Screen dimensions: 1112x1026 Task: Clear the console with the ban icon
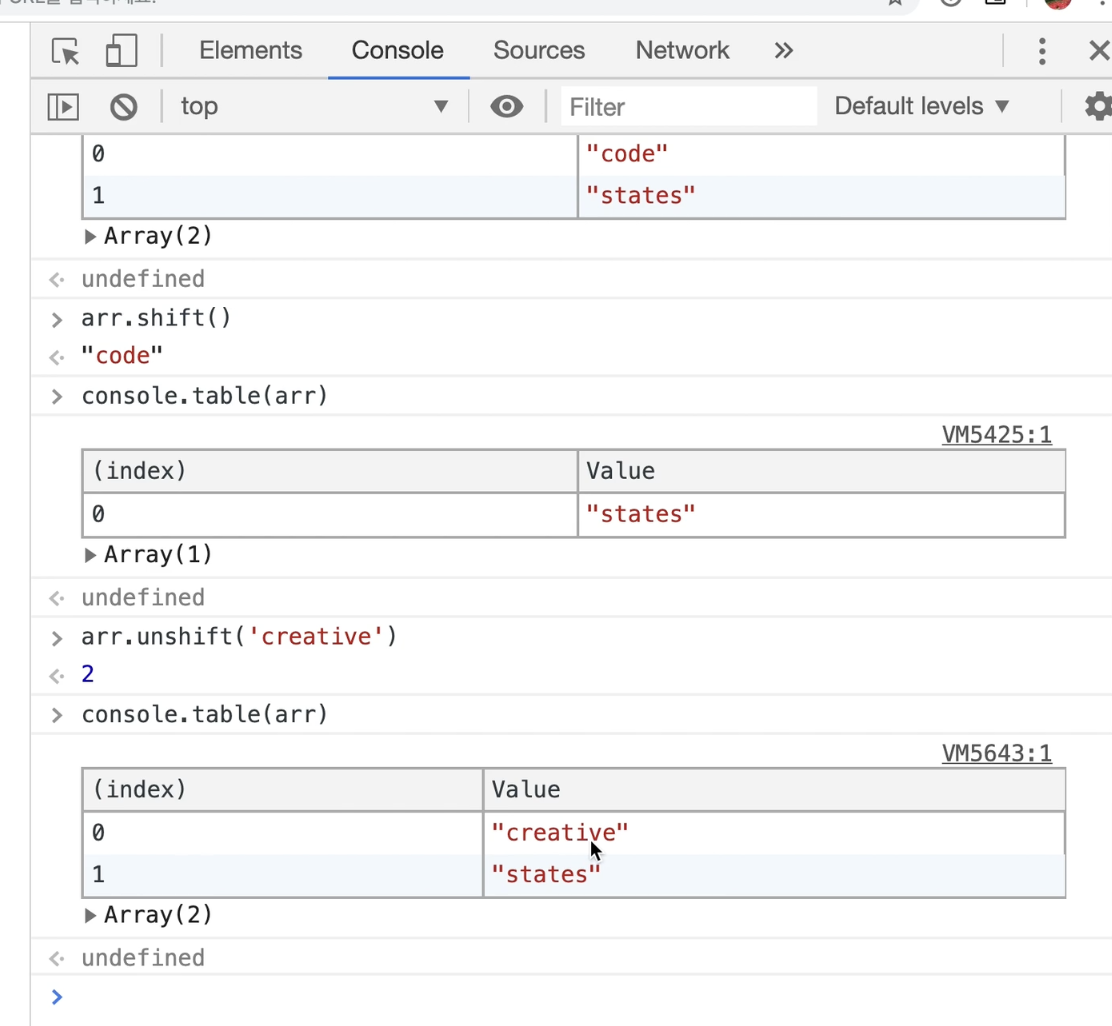tap(123, 107)
